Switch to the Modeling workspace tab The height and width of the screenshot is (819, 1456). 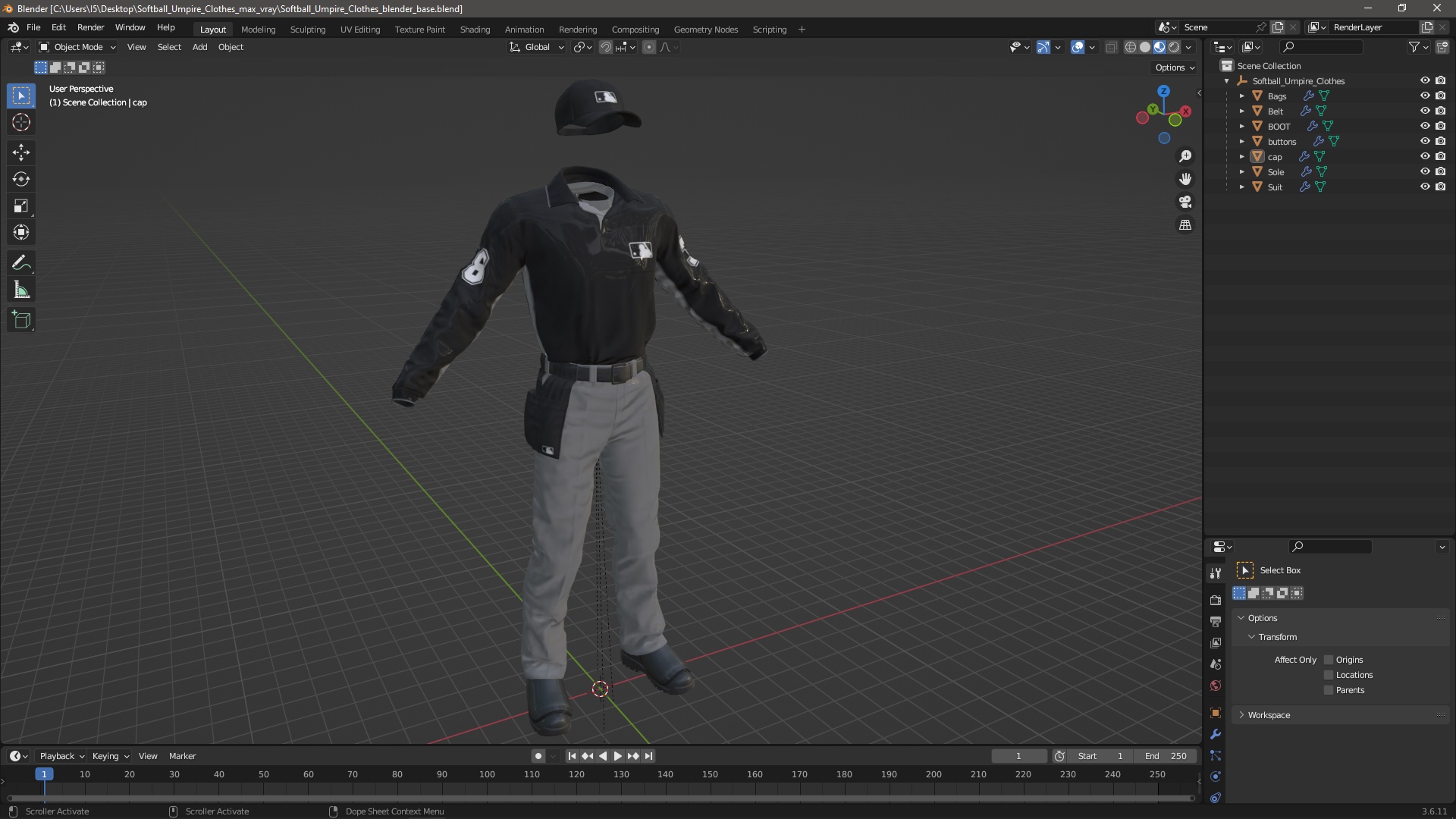point(258,30)
